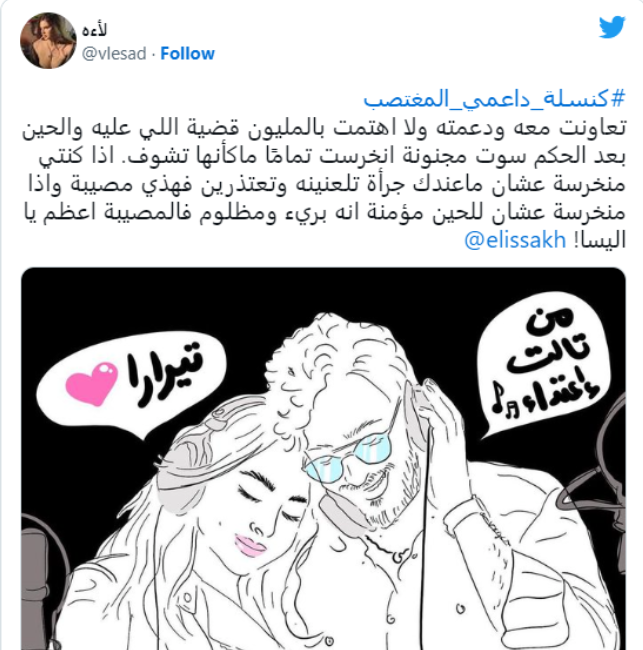Click the tweet body text paragraph
Image resolution: width=643 pixels, height=650 pixels.
click(323, 184)
